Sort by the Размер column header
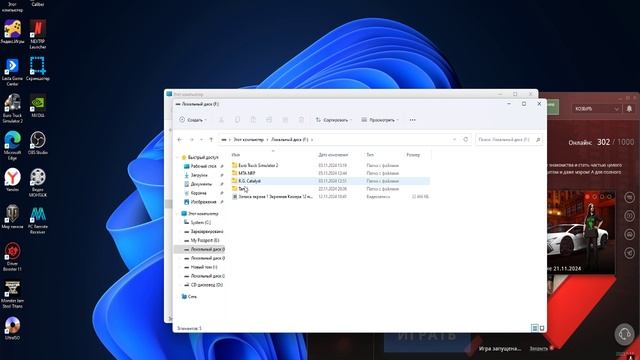Viewport: 640px width, 360px height. point(413,155)
